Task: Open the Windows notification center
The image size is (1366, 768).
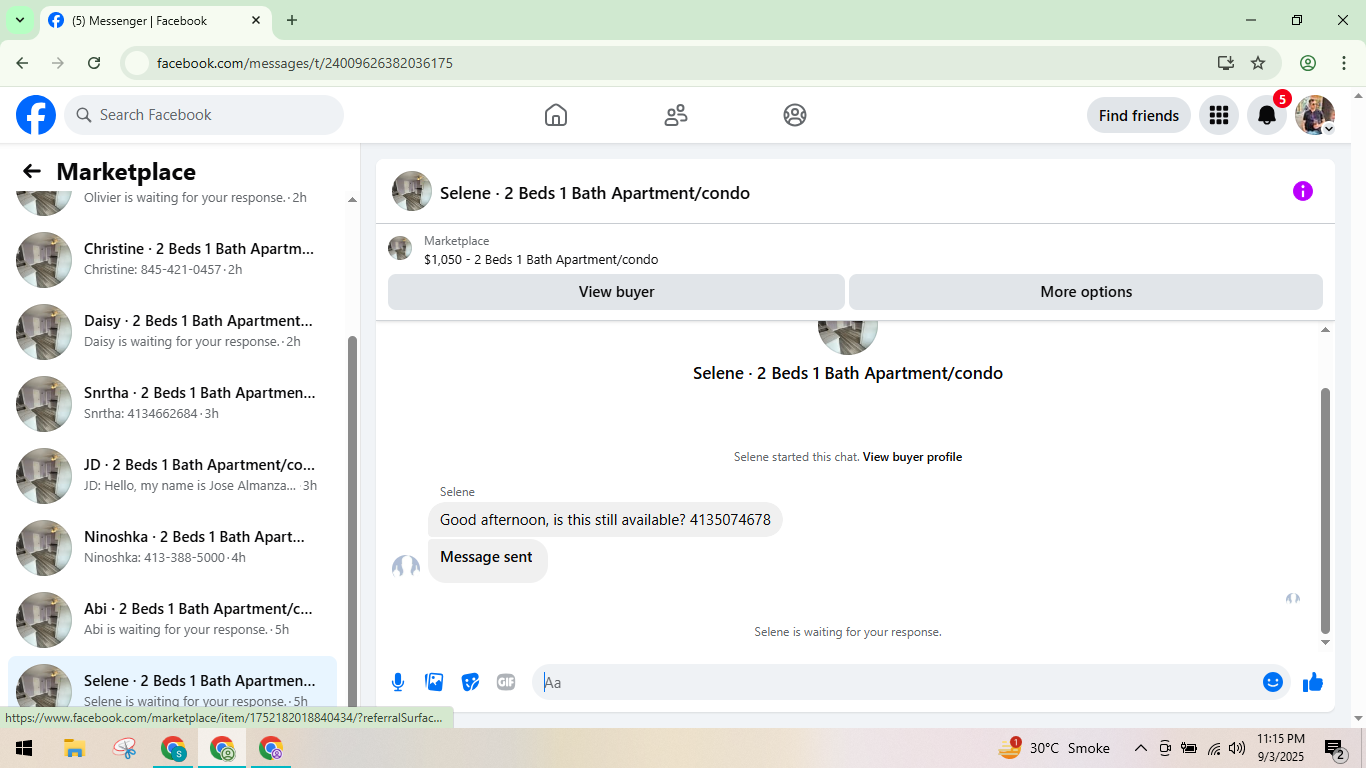Action: click(1335, 748)
